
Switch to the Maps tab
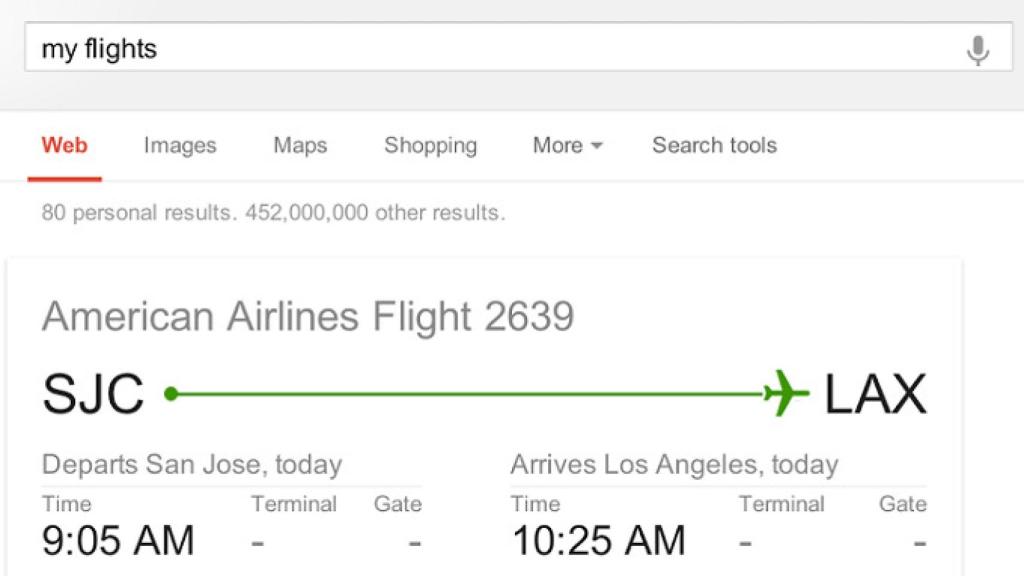[299, 146]
